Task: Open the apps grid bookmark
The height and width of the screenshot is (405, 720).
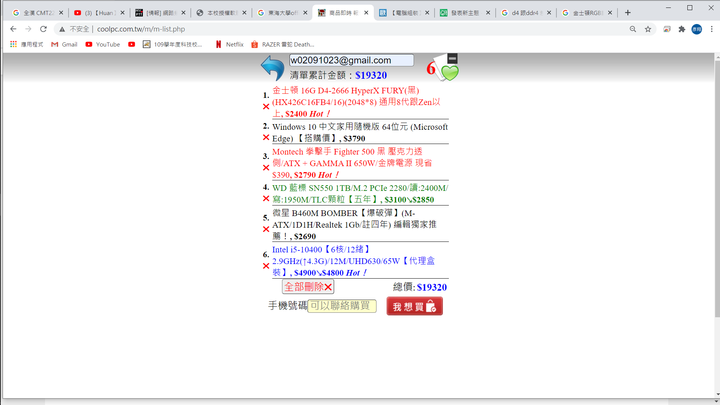Action: pyautogui.click(x=26, y=45)
